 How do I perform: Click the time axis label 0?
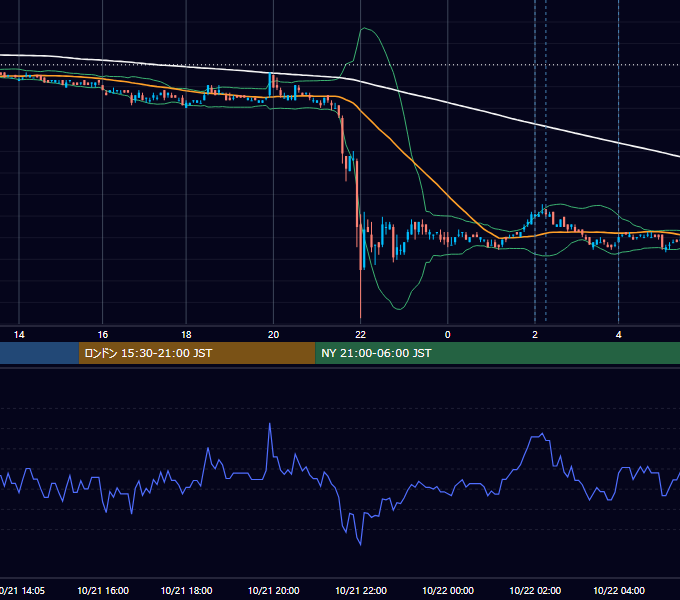(448, 335)
